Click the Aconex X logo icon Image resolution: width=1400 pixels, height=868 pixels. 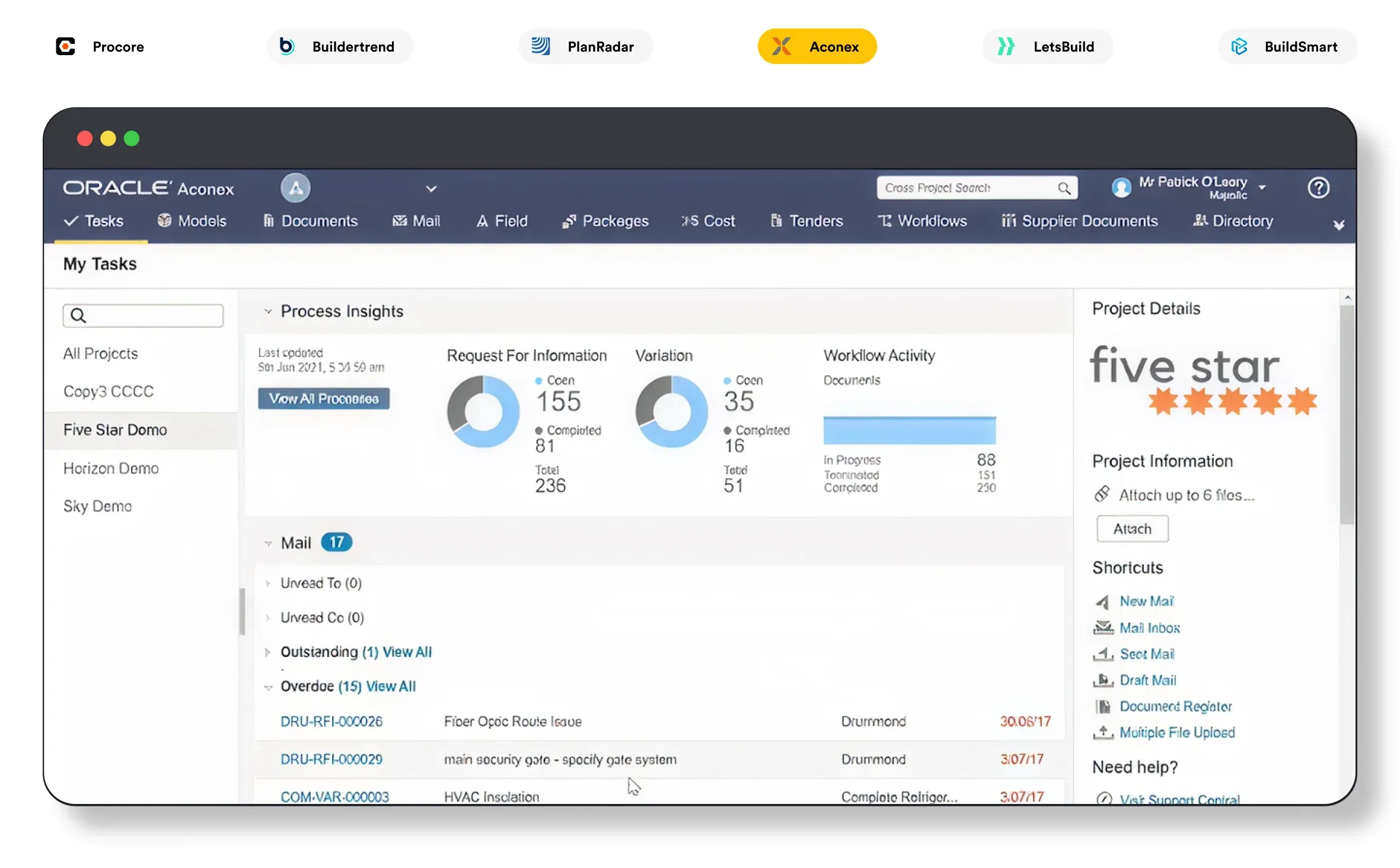(x=782, y=46)
